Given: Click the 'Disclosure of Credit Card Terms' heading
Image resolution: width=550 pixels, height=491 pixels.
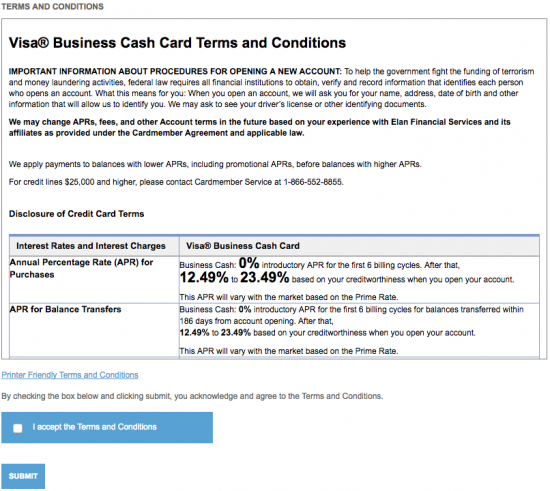Looking at the screenshot, I should click(76, 214).
